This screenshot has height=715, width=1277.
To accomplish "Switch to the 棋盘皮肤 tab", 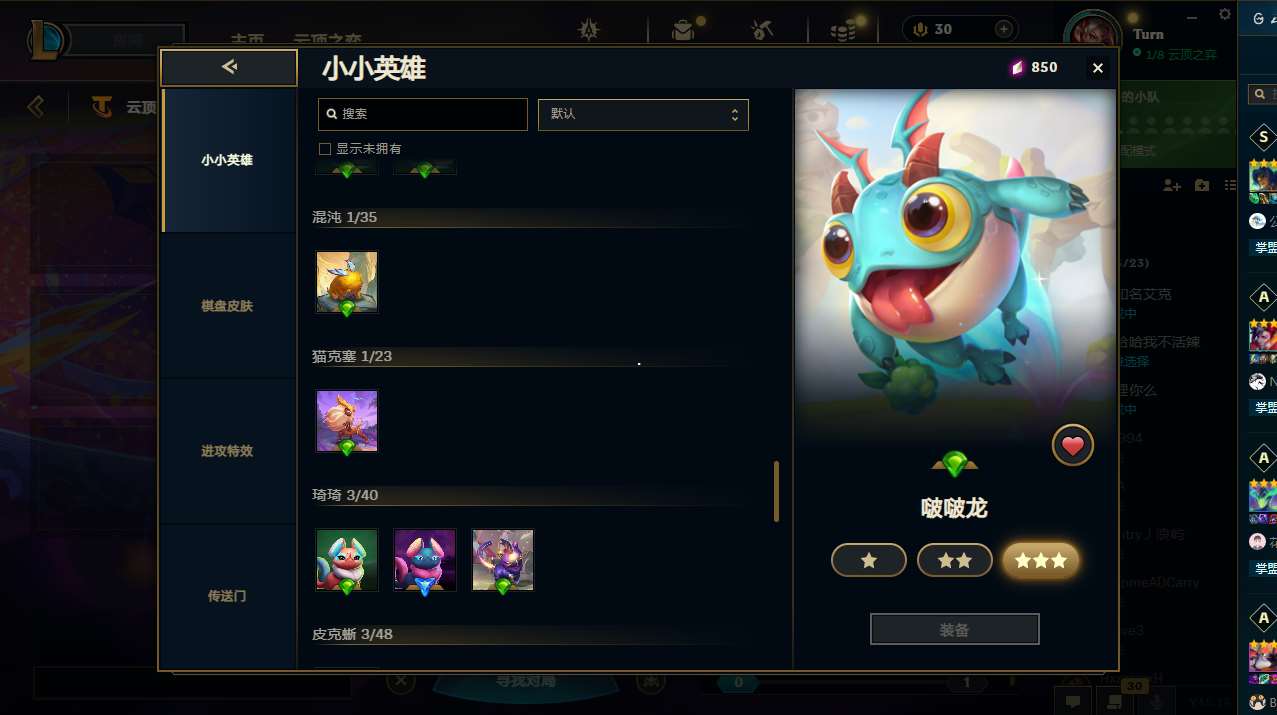I will click(227, 306).
